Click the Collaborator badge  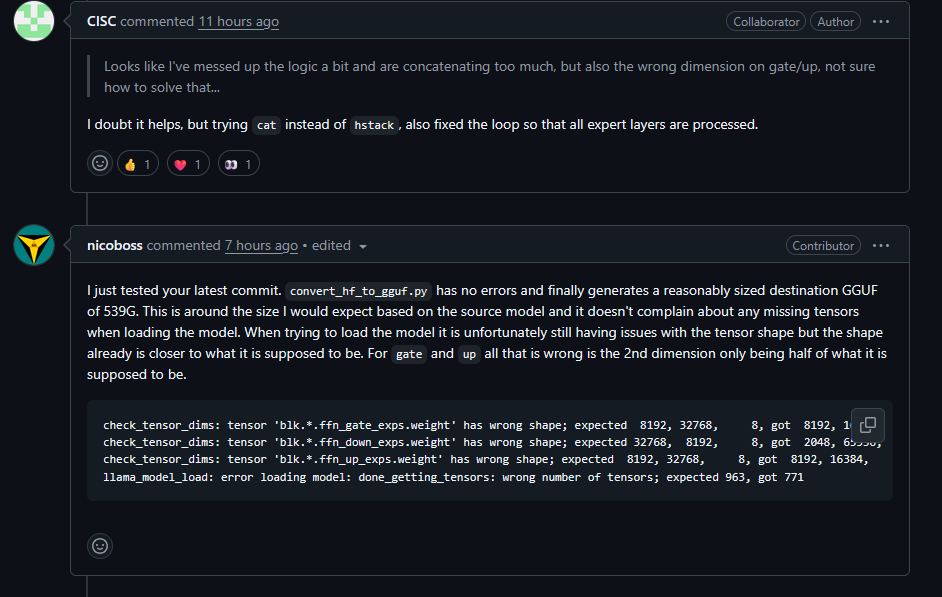pyautogui.click(x=766, y=22)
